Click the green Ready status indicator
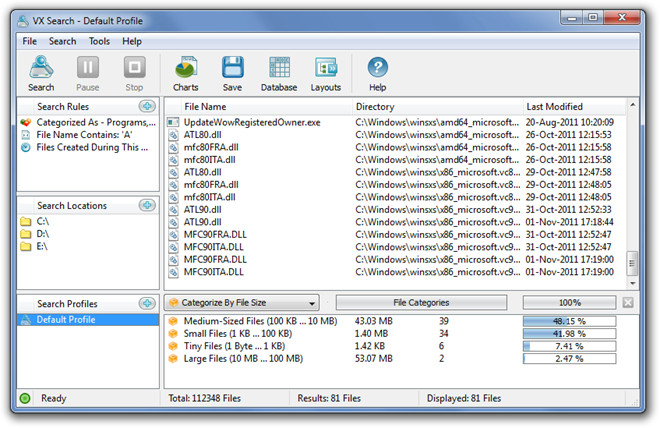 coord(25,398)
